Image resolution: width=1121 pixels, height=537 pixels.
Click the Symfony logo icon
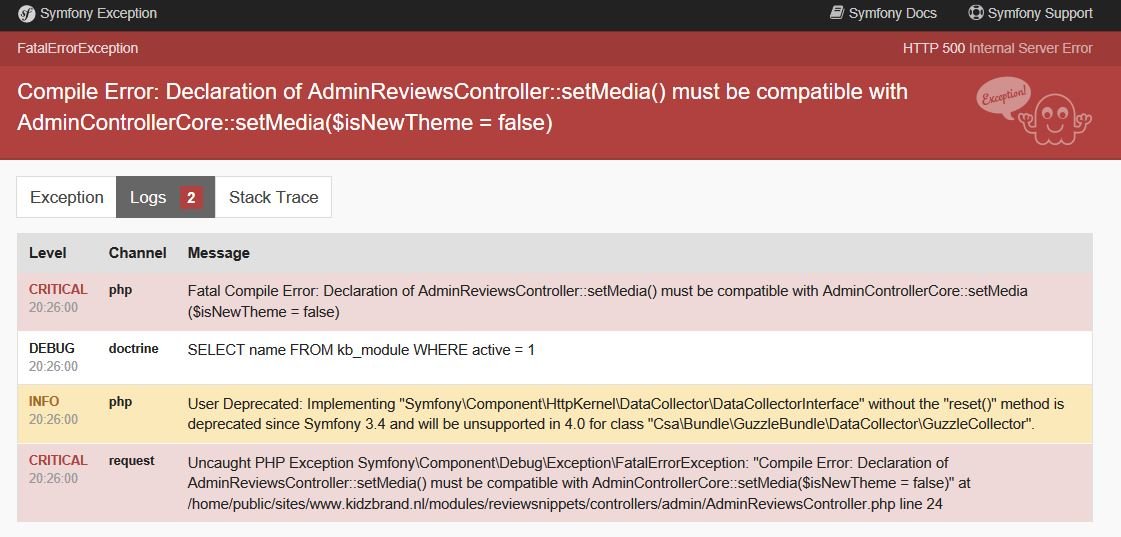coord(26,14)
